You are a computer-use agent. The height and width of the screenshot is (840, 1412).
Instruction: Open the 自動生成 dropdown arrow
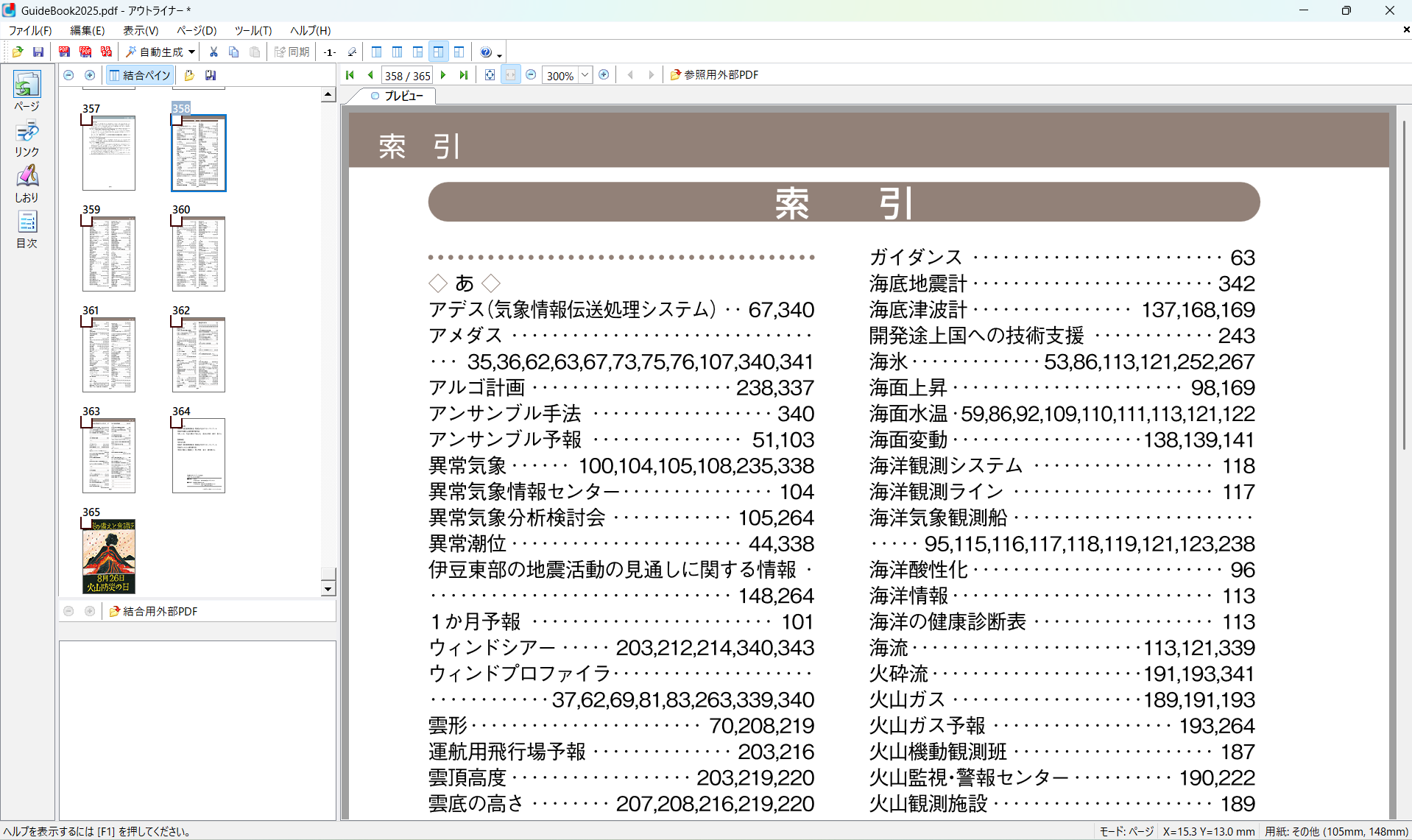[191, 52]
